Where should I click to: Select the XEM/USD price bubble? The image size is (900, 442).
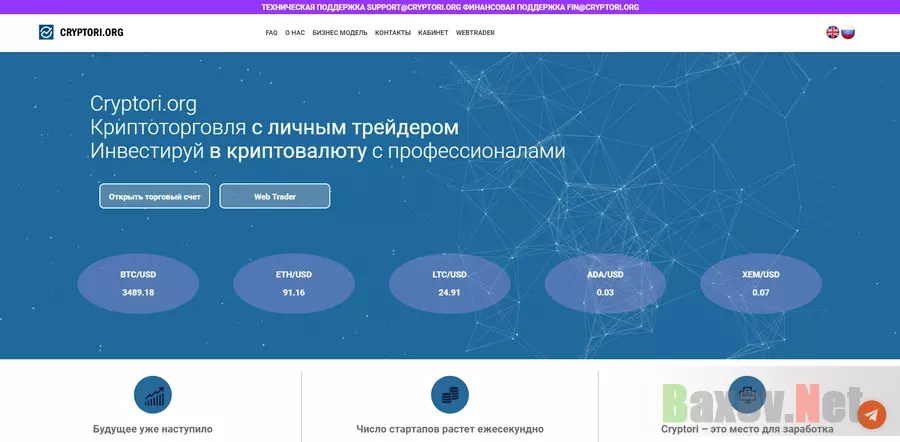click(x=761, y=284)
